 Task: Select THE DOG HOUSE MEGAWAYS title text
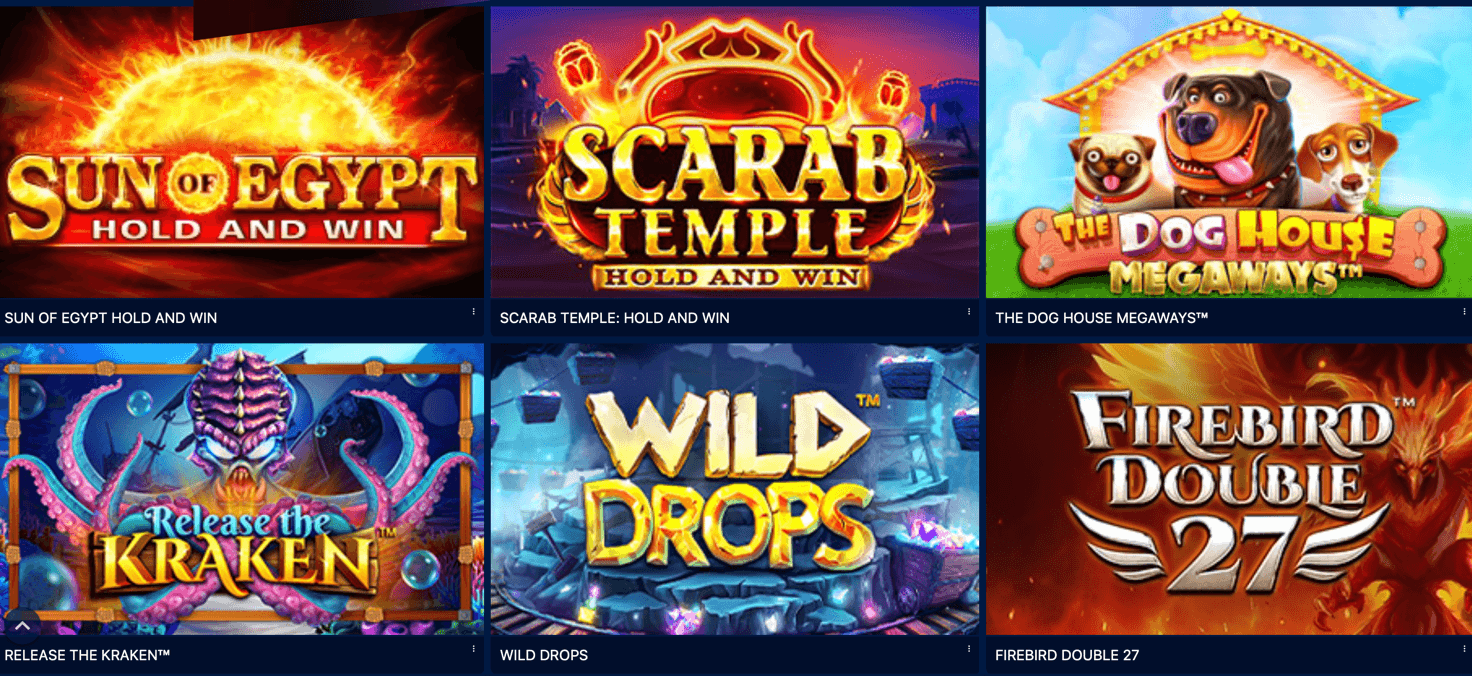pyautogui.click(x=1102, y=318)
